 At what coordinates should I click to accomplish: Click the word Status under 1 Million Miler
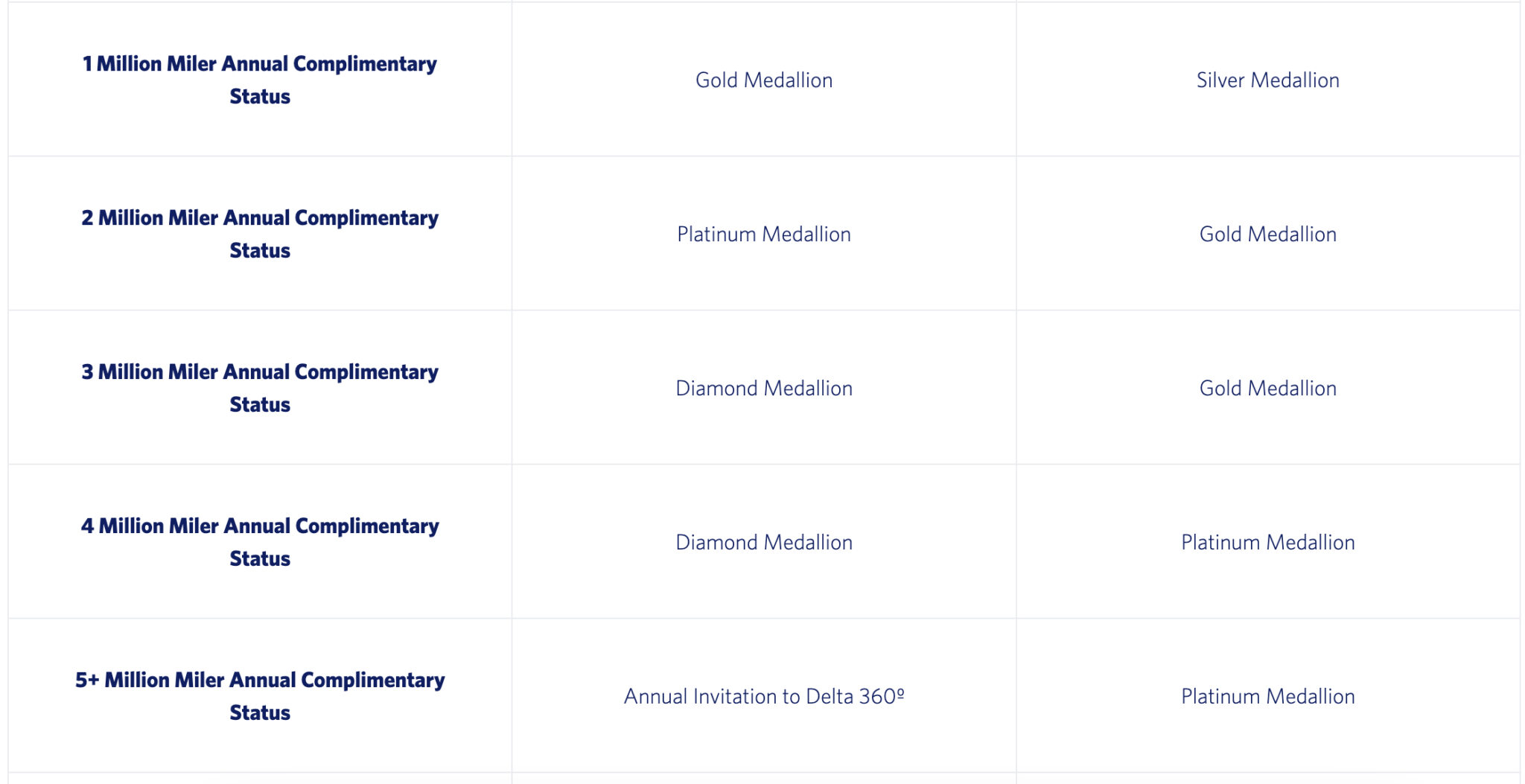(x=260, y=97)
